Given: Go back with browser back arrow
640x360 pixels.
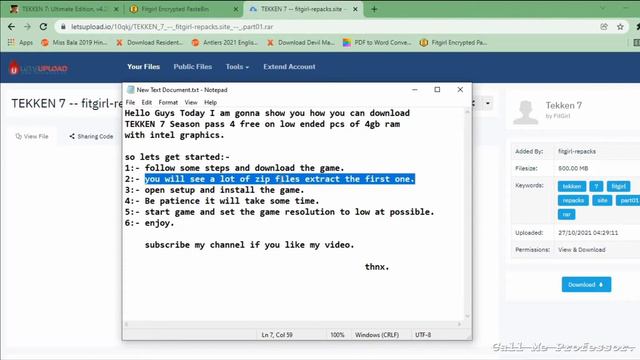Looking at the screenshot, I should [x=11, y=27].
